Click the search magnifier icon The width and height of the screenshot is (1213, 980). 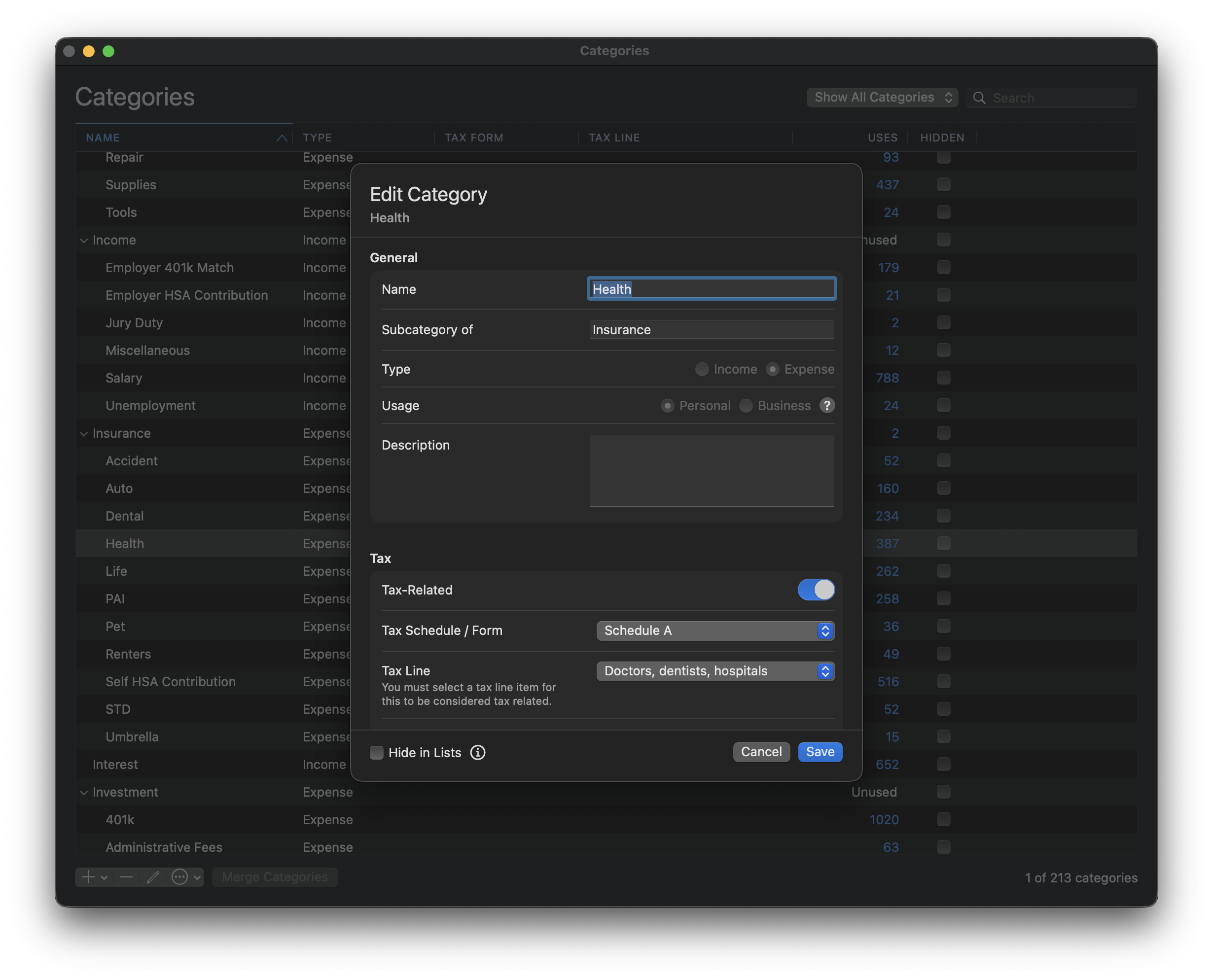979,98
